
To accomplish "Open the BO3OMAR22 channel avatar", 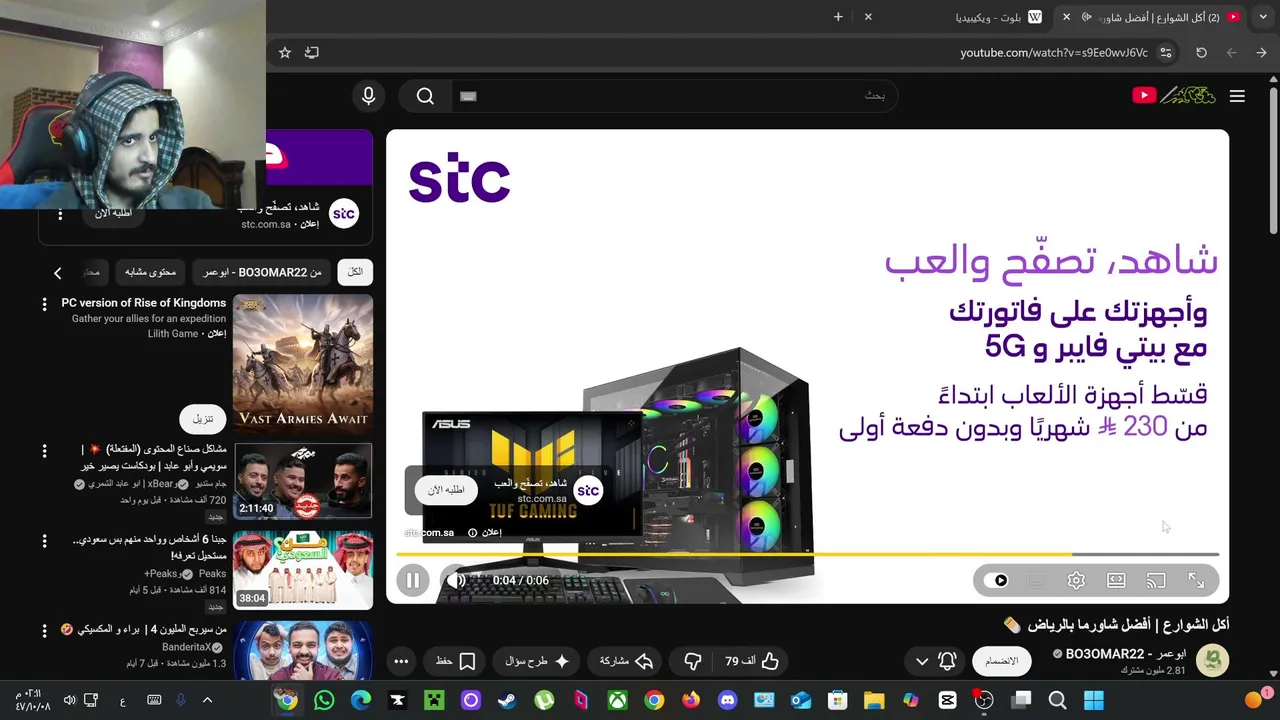I will 1213,661.
